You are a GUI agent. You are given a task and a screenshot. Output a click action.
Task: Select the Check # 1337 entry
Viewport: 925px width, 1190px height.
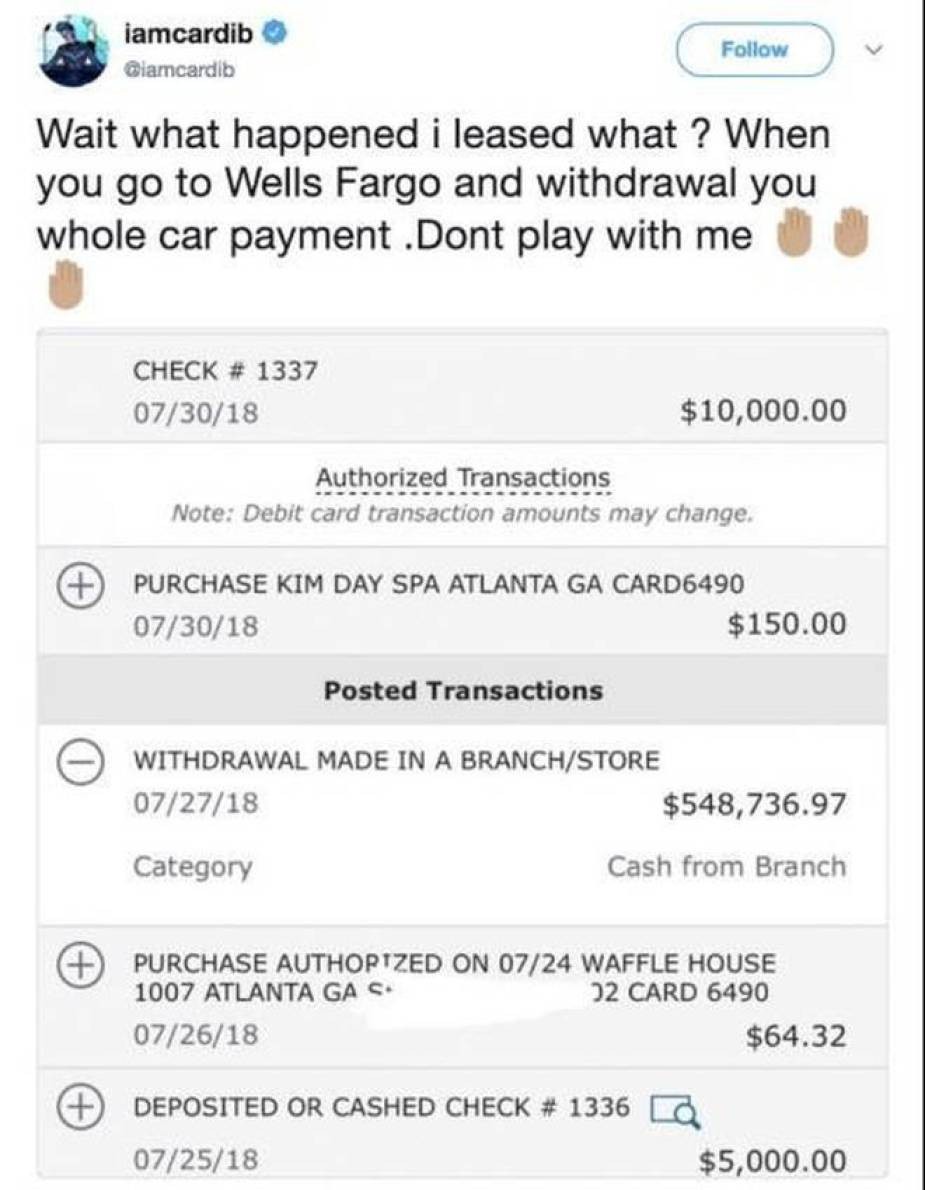click(225, 370)
